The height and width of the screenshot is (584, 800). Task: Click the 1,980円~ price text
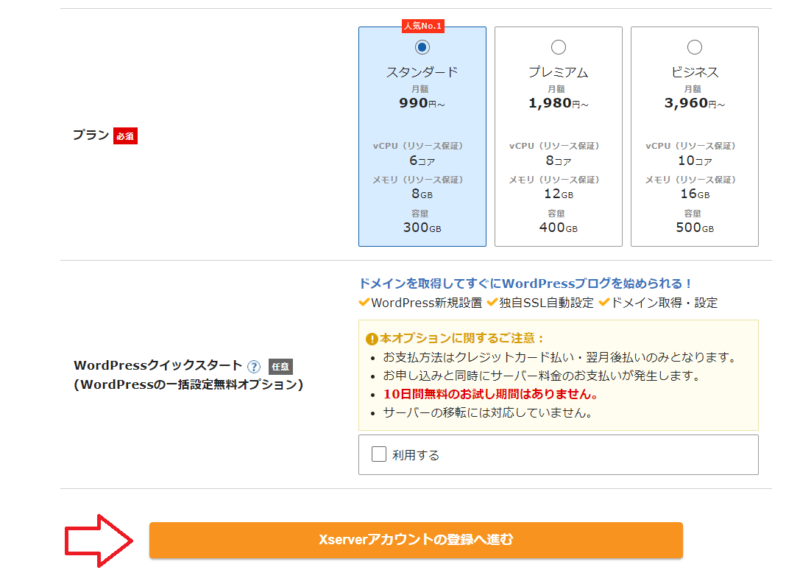pyautogui.click(x=558, y=104)
